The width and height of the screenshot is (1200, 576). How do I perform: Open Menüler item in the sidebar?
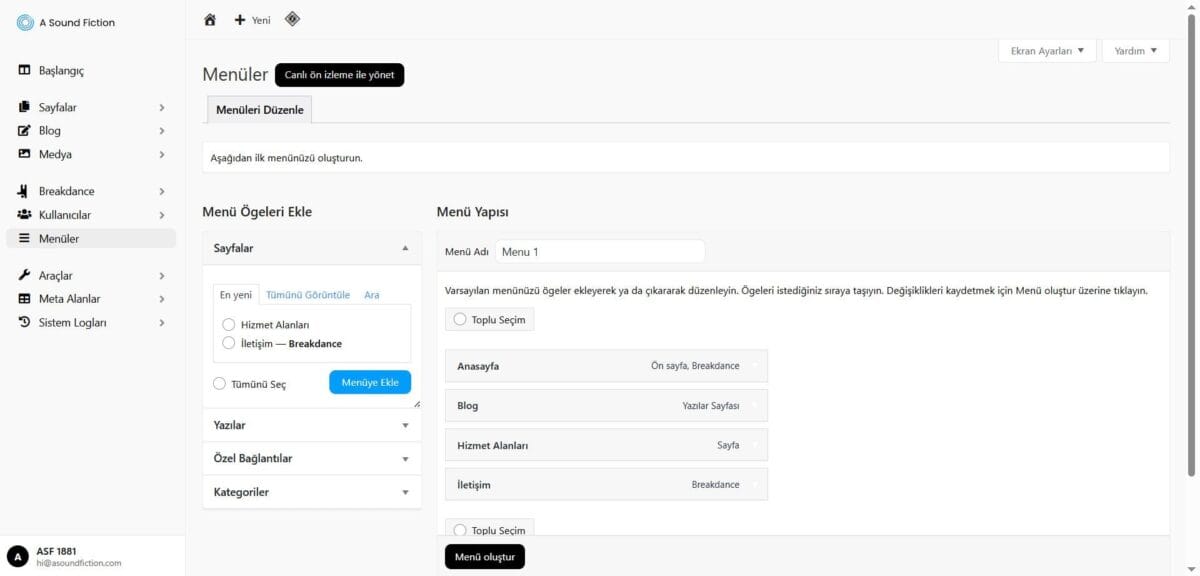(59, 238)
